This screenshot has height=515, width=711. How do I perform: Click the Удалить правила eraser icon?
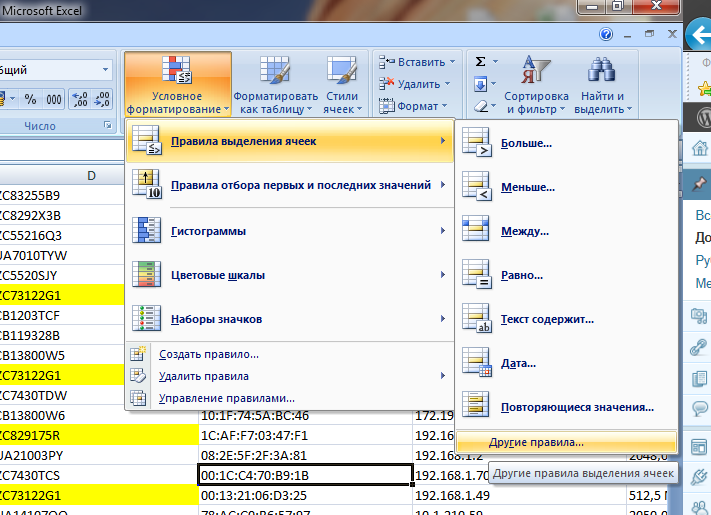pyautogui.click(x=138, y=375)
